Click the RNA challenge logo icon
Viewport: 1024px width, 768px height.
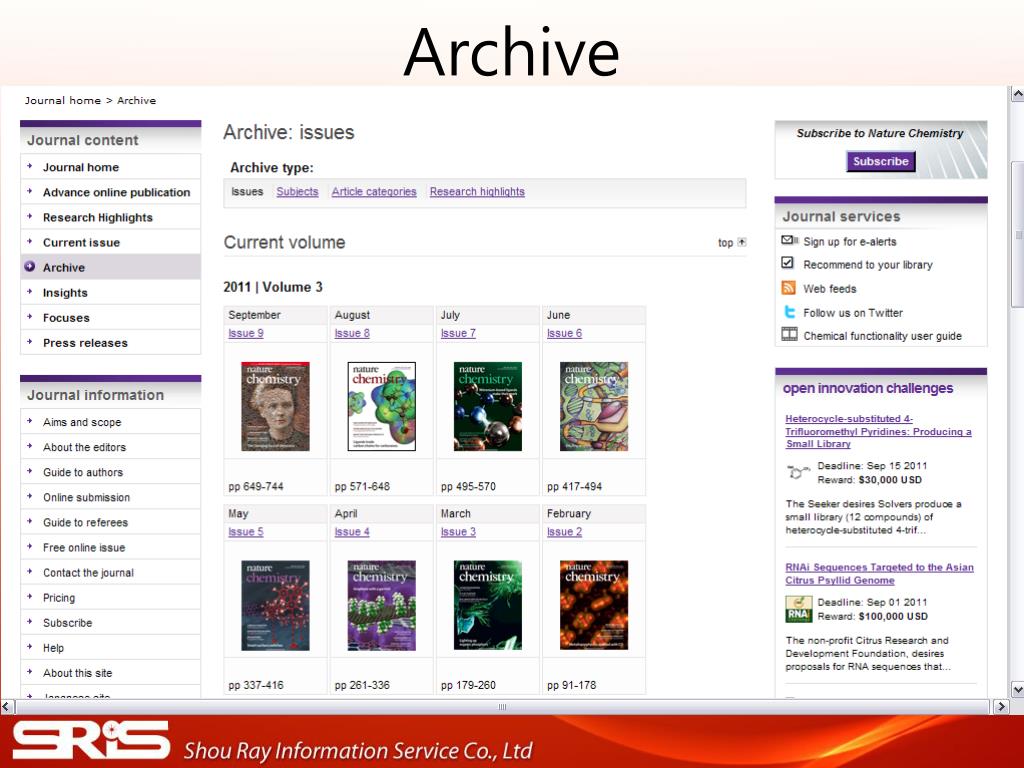798,609
